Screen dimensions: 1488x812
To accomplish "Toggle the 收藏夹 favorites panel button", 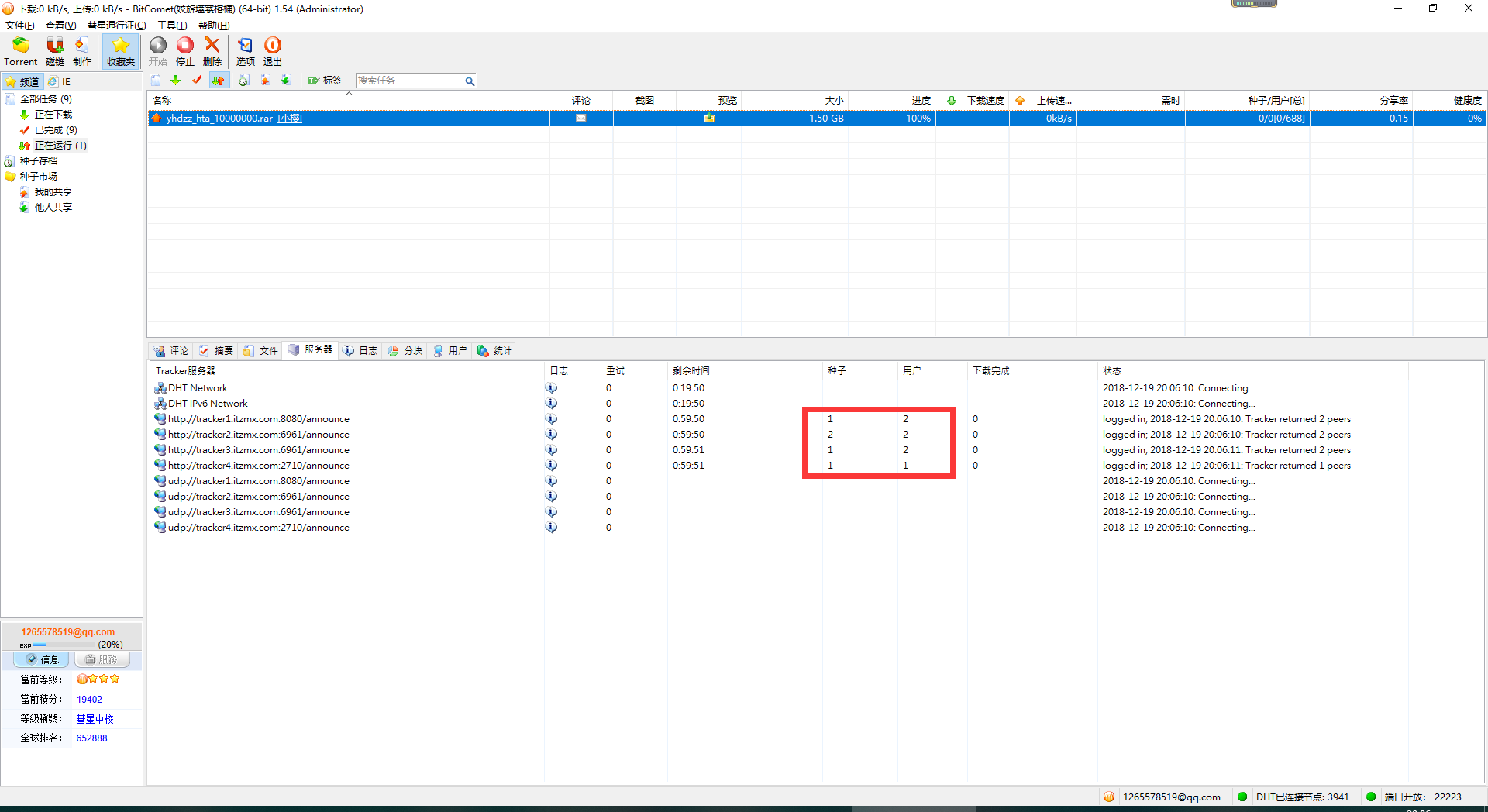I will pos(121,50).
